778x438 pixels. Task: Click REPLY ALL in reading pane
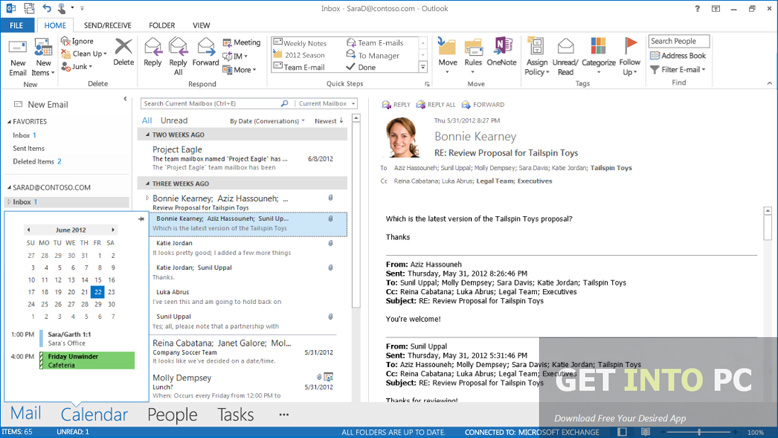(x=436, y=105)
